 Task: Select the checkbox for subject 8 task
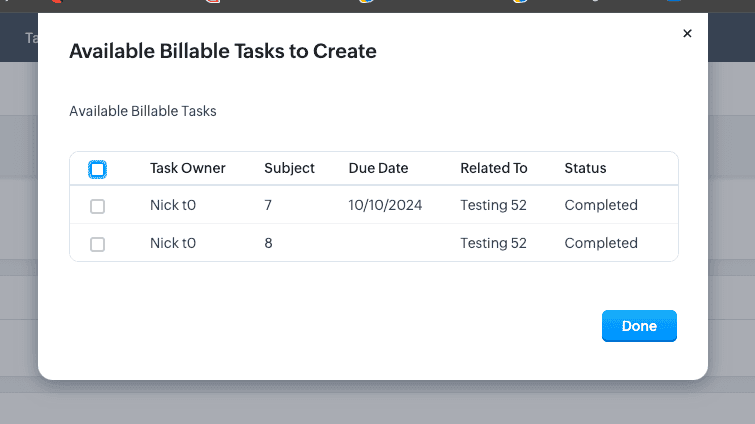97,244
